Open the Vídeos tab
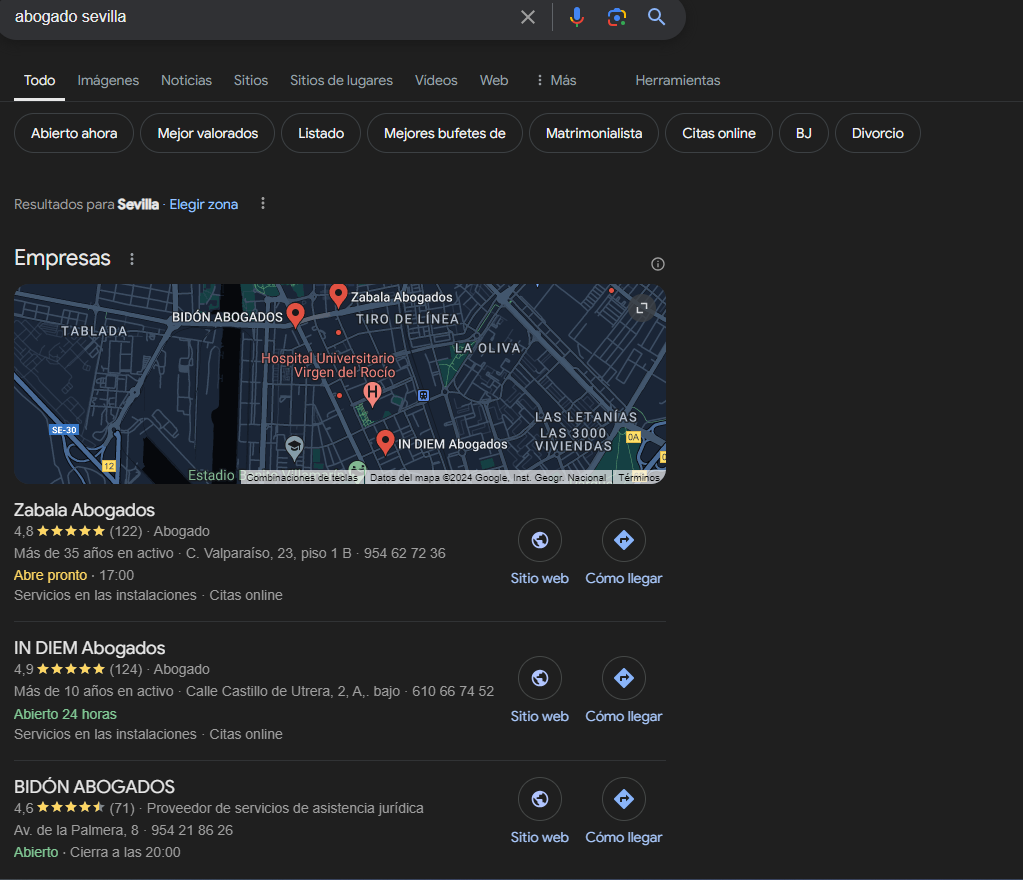 click(436, 80)
